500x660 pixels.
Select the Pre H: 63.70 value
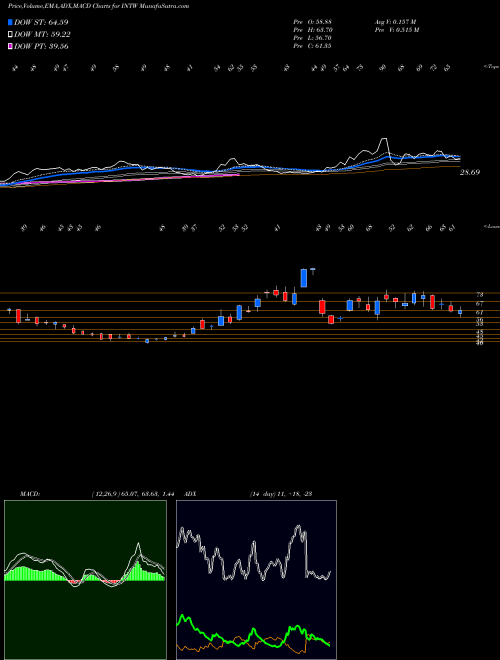pyautogui.click(x=312, y=30)
